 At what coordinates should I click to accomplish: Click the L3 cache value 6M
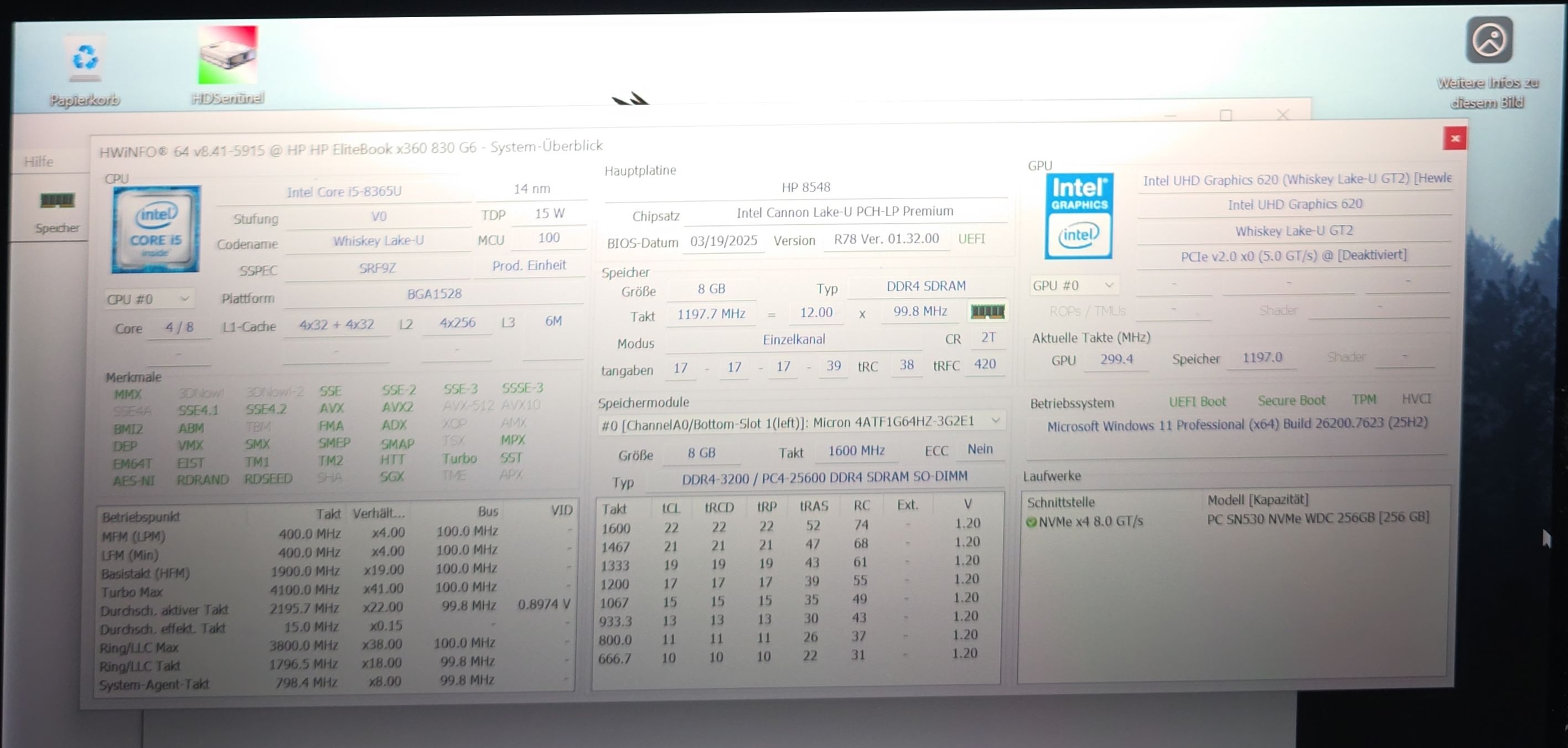[x=553, y=321]
